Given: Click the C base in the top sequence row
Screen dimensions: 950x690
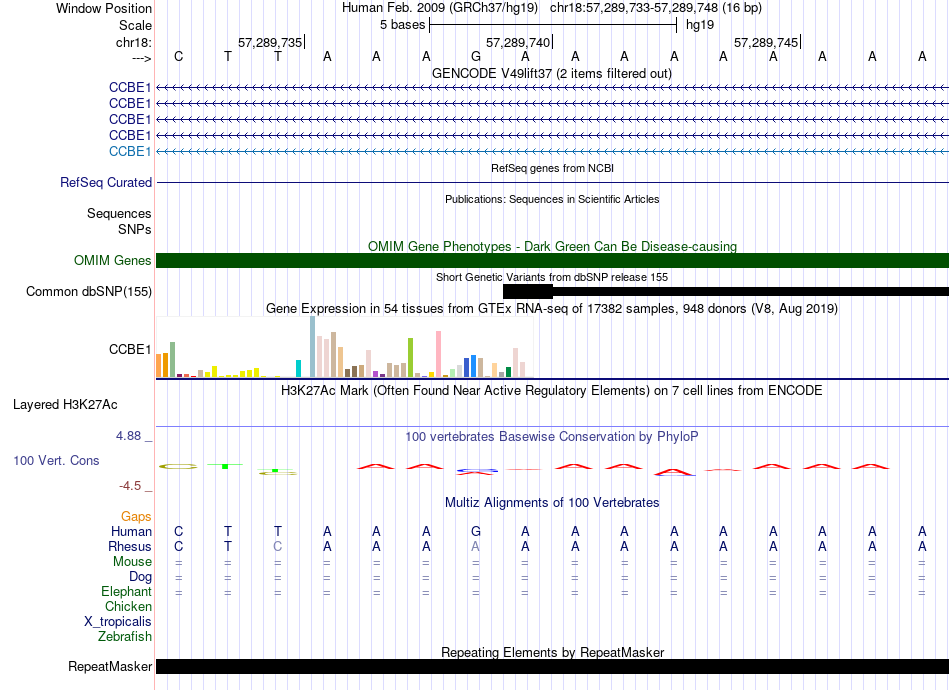Looking at the screenshot, I should coord(178,57).
